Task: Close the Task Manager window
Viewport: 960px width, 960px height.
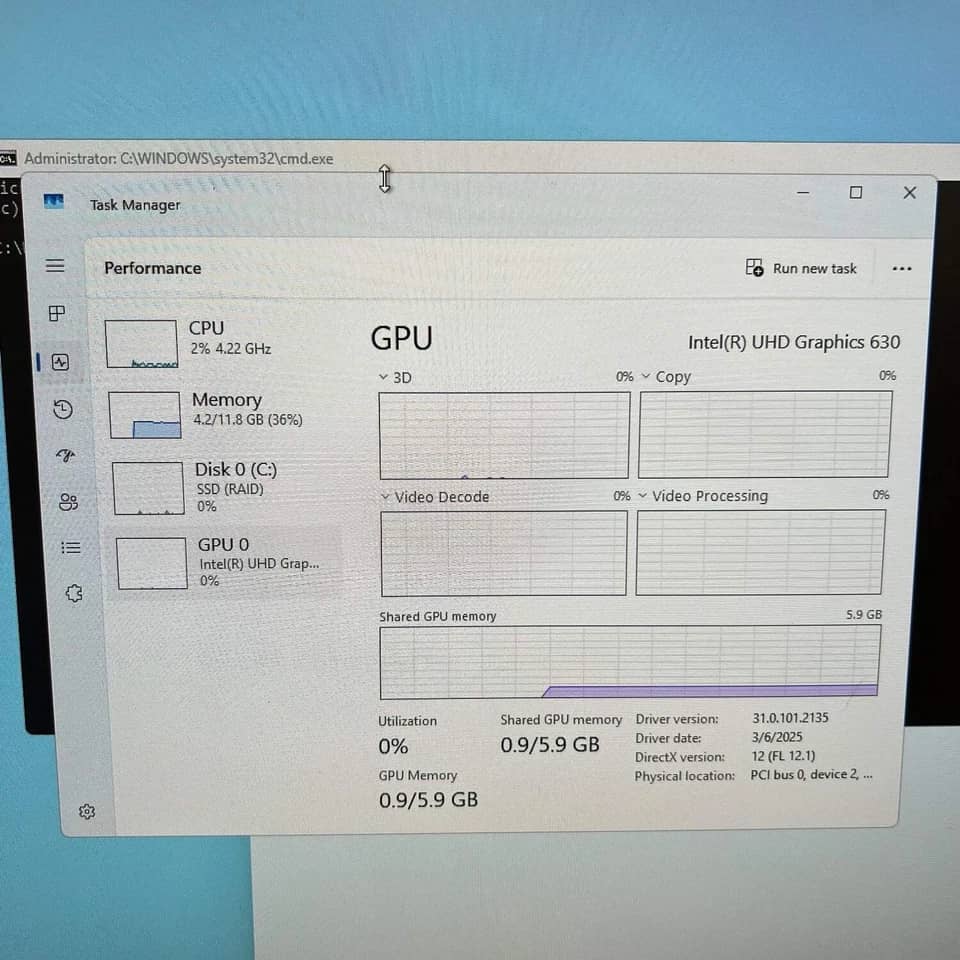Action: [x=910, y=193]
